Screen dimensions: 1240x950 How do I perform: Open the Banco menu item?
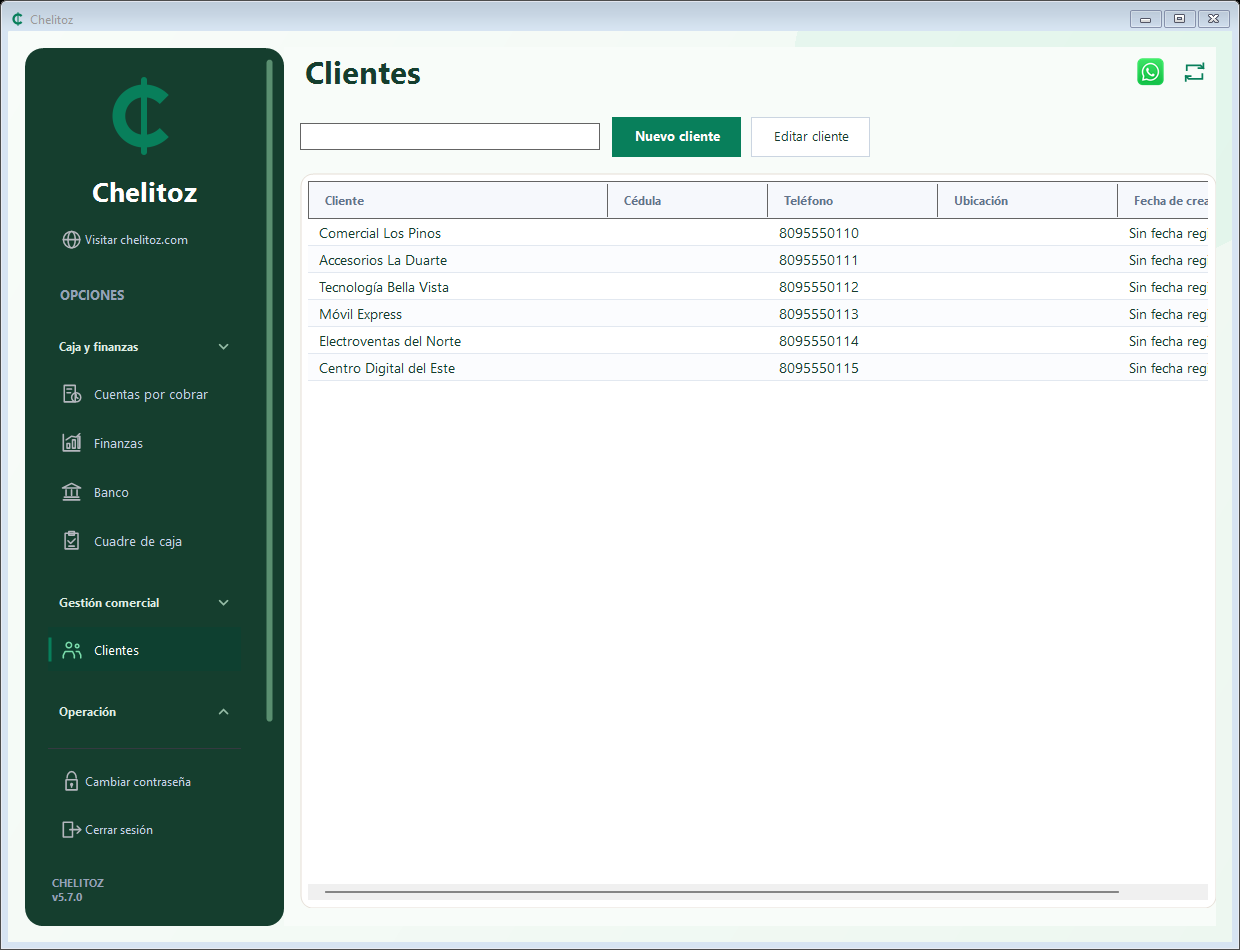tap(145, 492)
